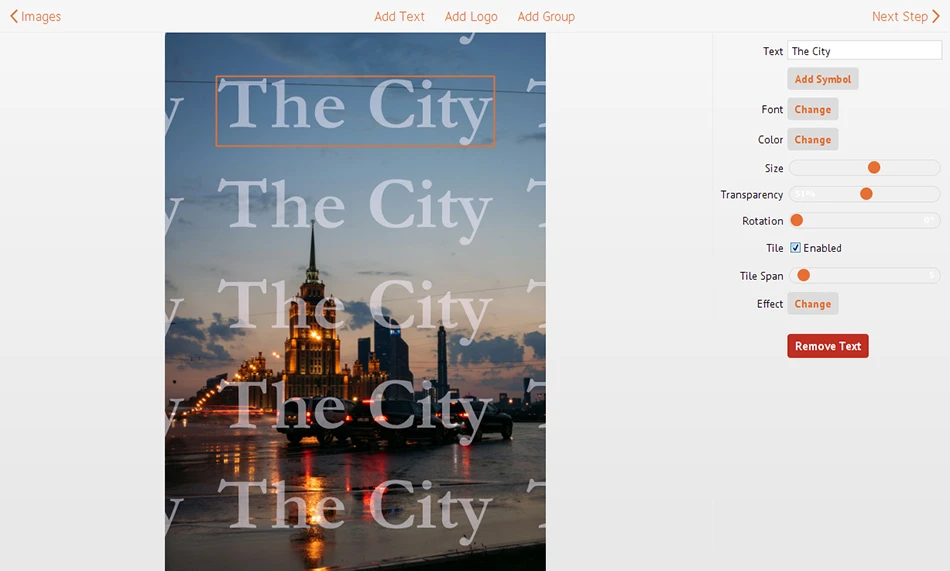The width and height of the screenshot is (950, 571).
Task: Click the Size slider handle
Action: (x=874, y=168)
